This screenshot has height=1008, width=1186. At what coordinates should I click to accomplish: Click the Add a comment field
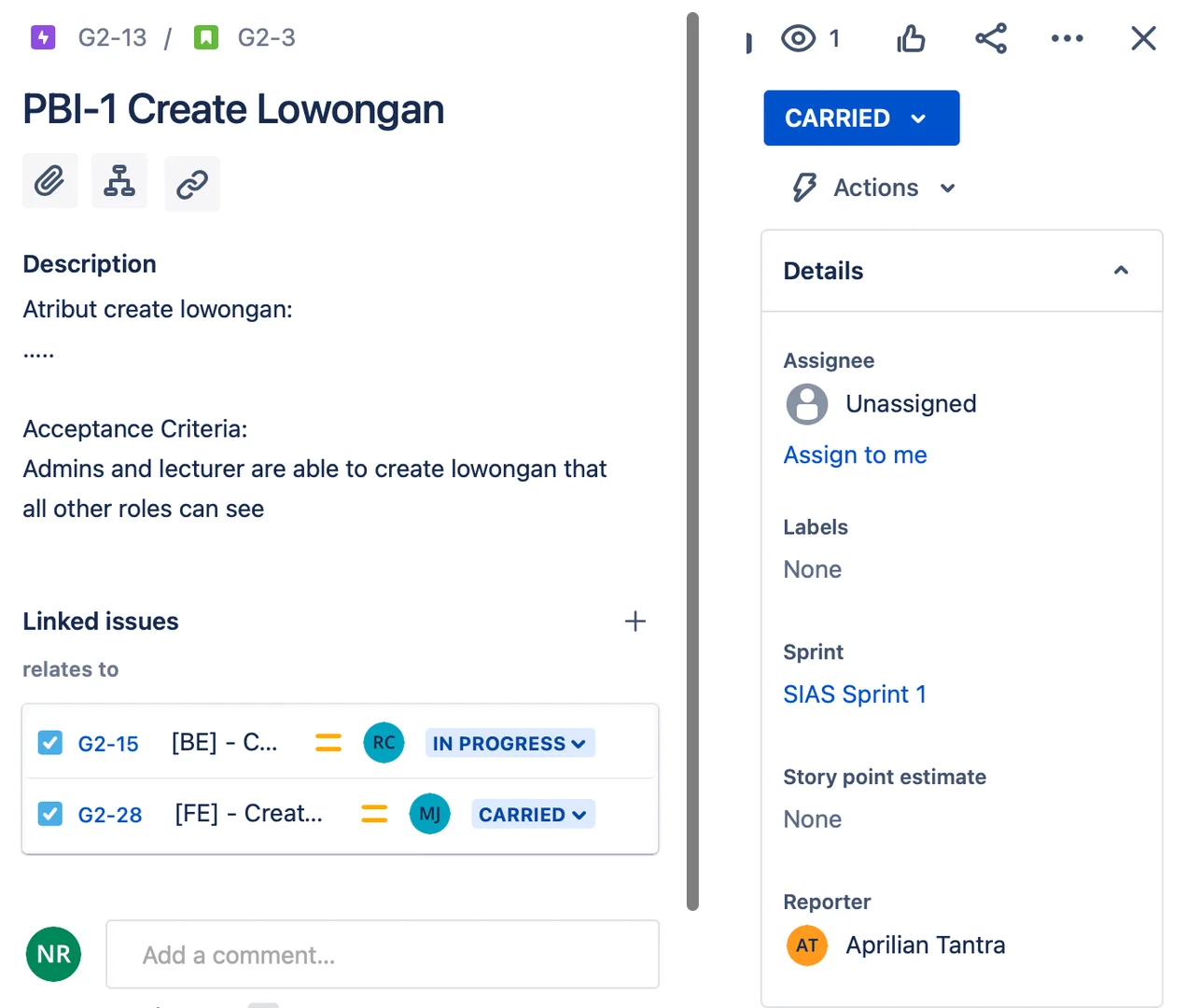click(x=383, y=954)
